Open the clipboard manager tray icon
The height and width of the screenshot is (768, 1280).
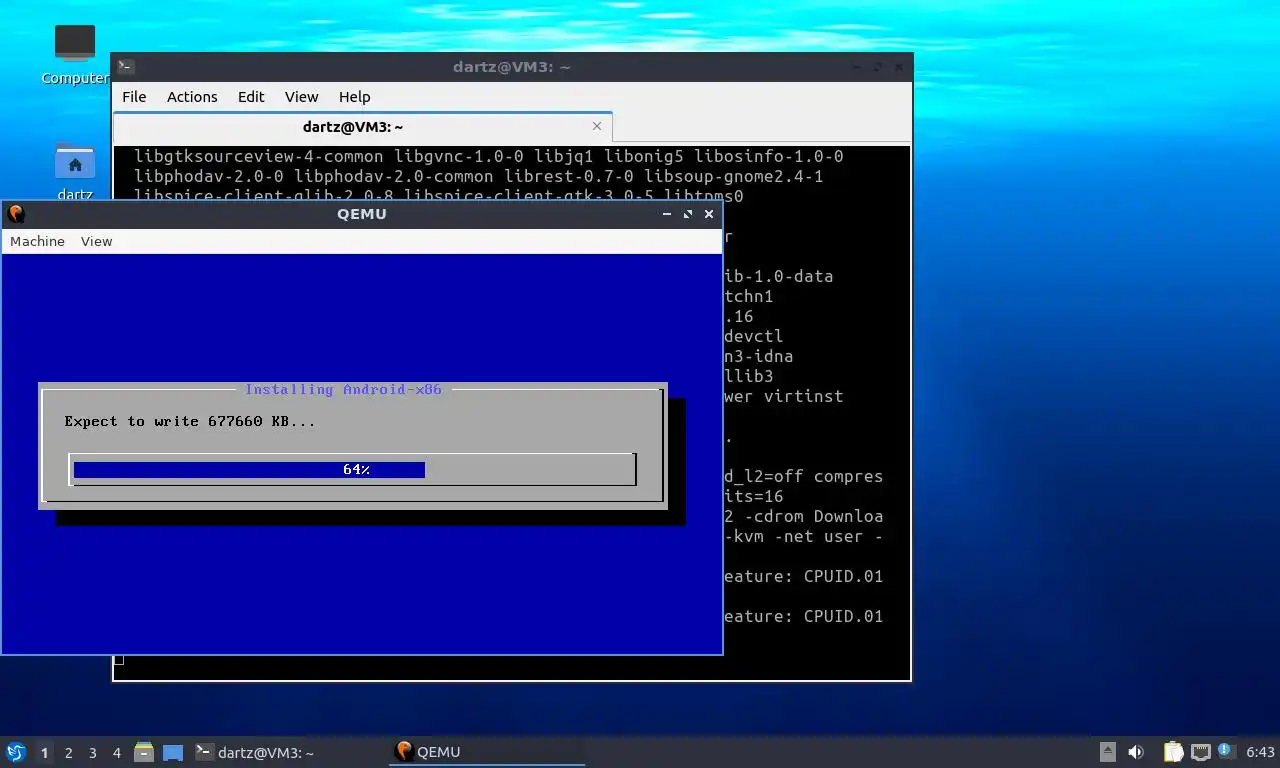pyautogui.click(x=1174, y=752)
